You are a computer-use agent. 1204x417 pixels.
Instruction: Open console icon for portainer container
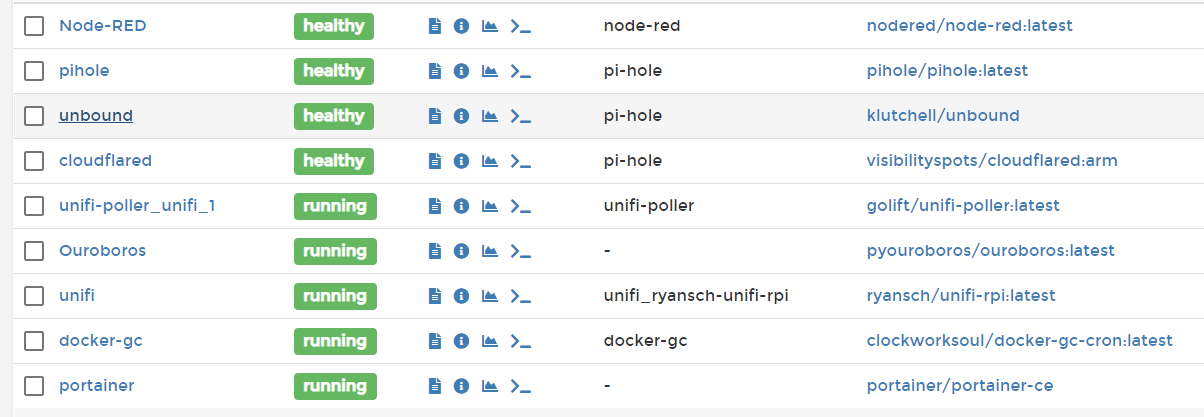click(x=520, y=386)
